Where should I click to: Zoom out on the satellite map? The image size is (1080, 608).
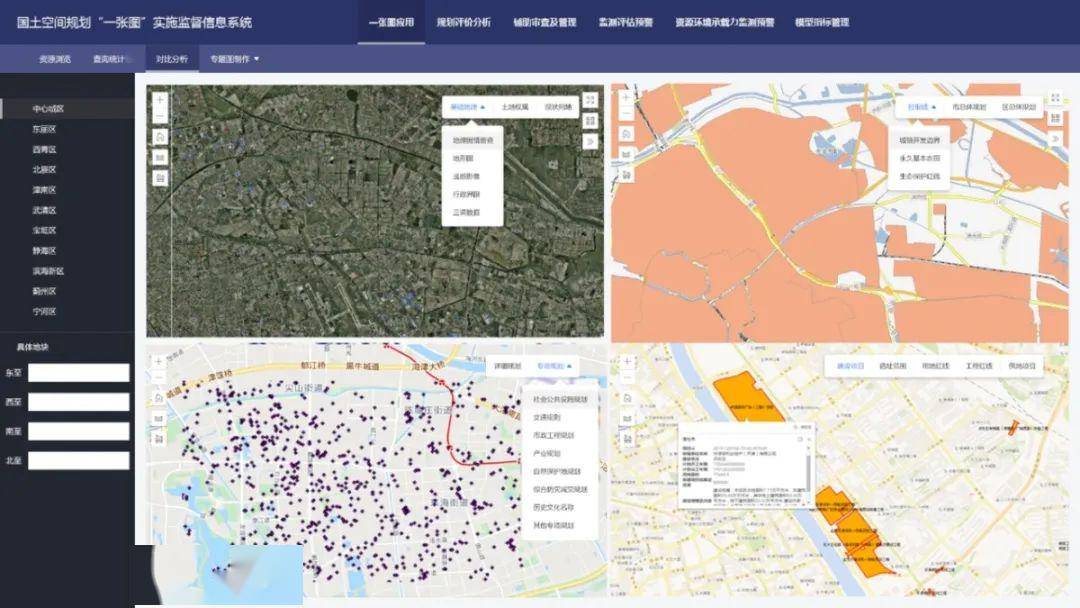pyautogui.click(x=159, y=117)
